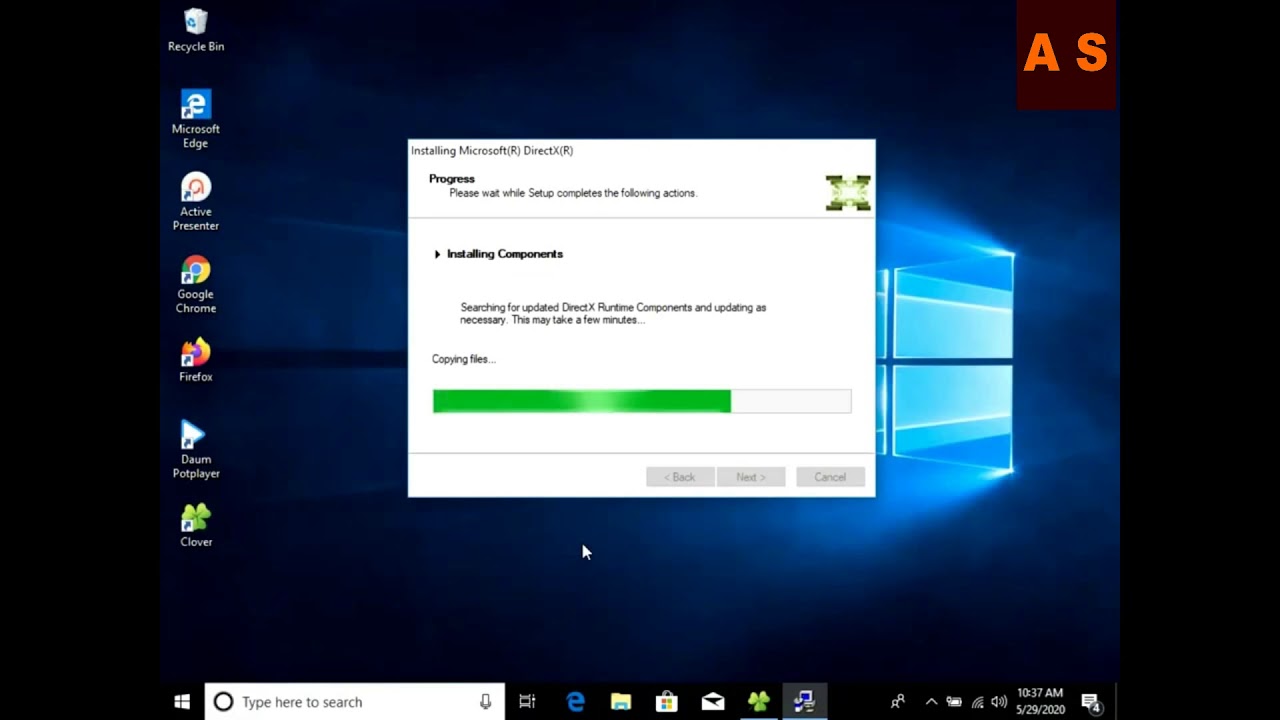Screen dimensions: 1280x720
Task: Click the 'Installing Microsoft(R) DirectX(R)' title bar
Action: pyautogui.click(x=642, y=151)
